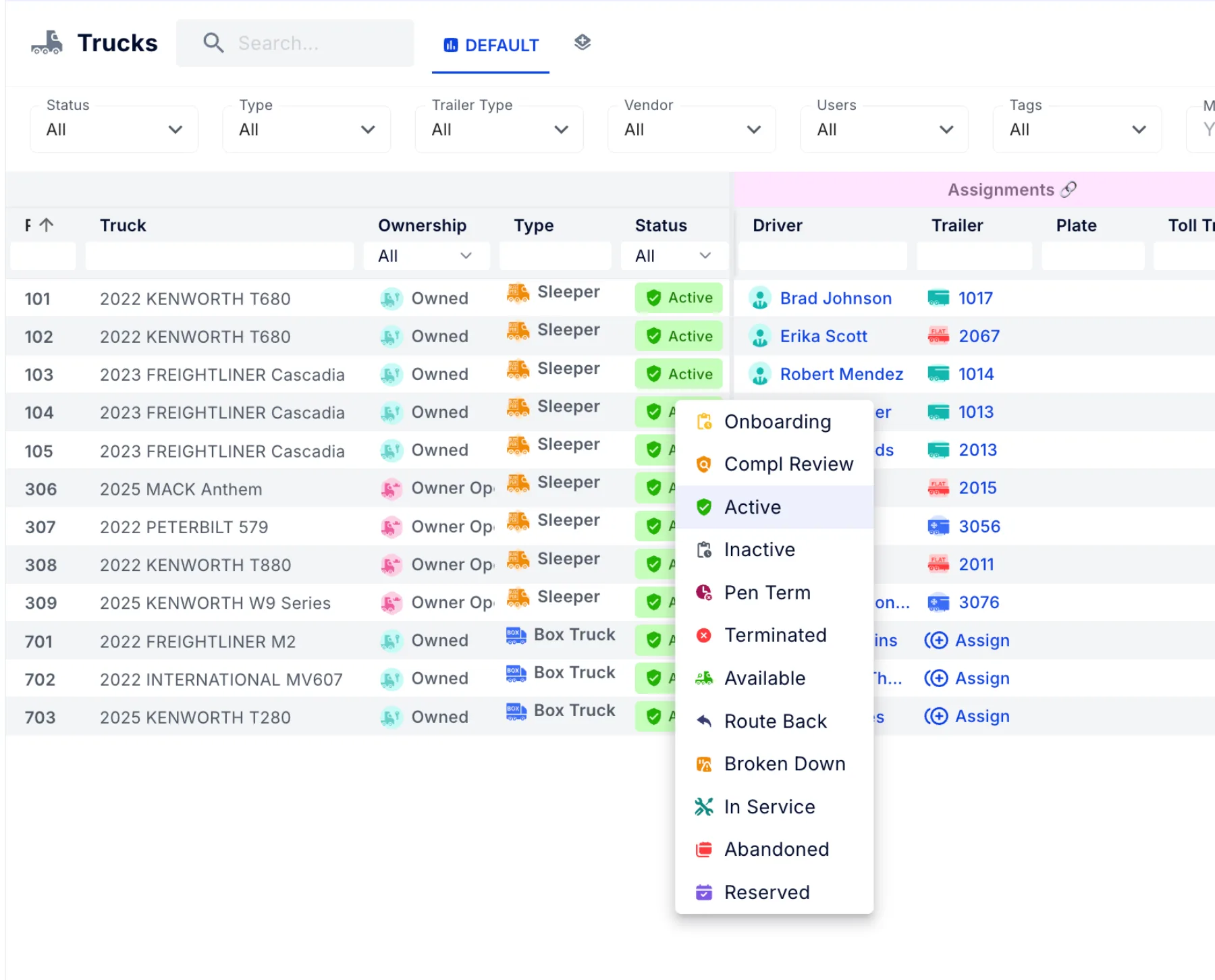Click the owned icon in row 703
Screen dimensions: 1215x980
pos(391,717)
